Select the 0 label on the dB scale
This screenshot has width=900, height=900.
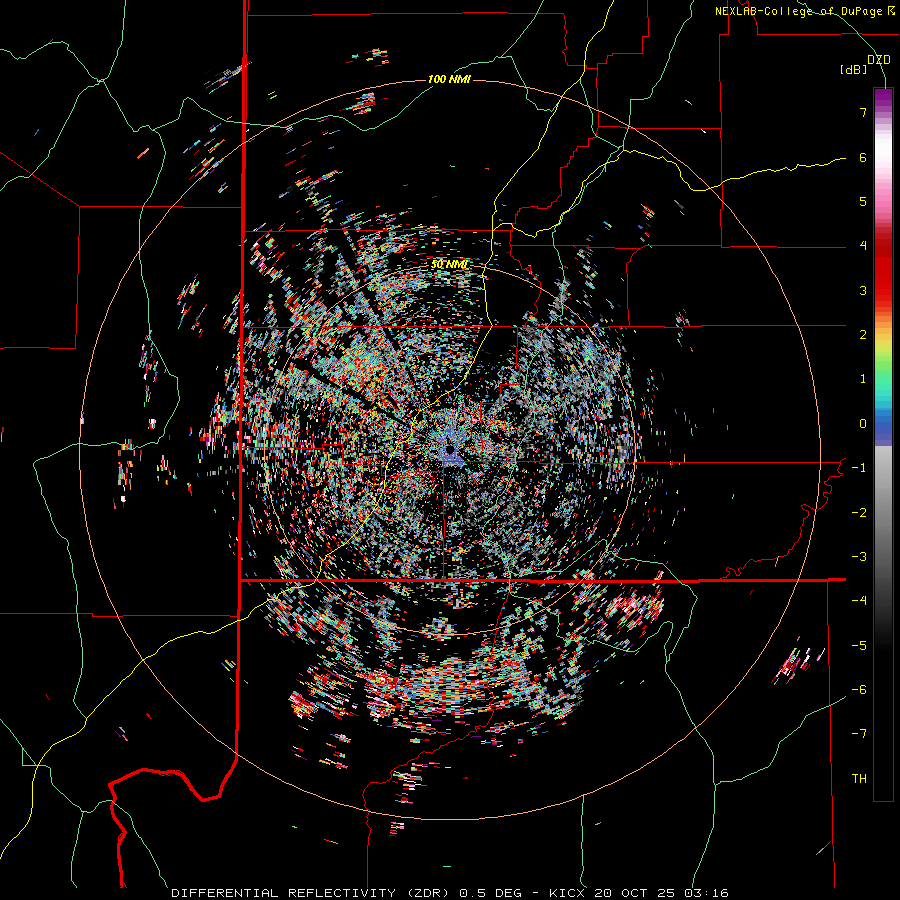(x=863, y=424)
